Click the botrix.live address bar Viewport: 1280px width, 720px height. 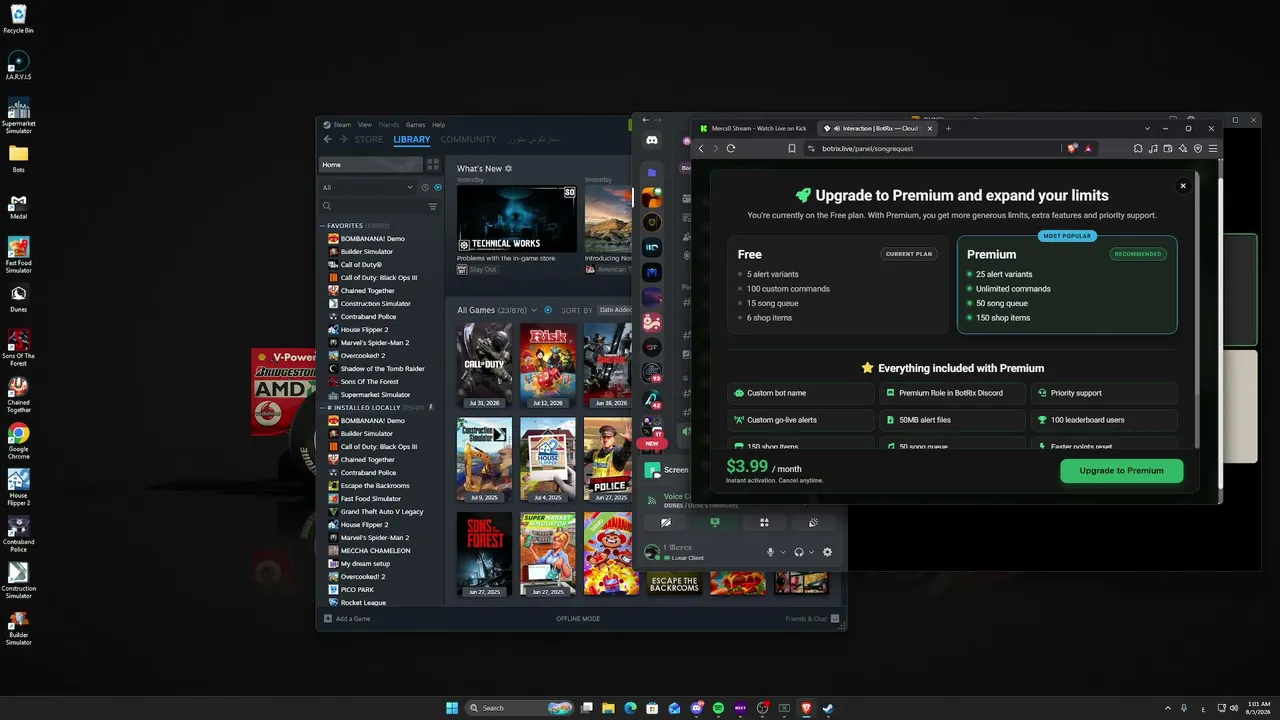(x=930, y=148)
